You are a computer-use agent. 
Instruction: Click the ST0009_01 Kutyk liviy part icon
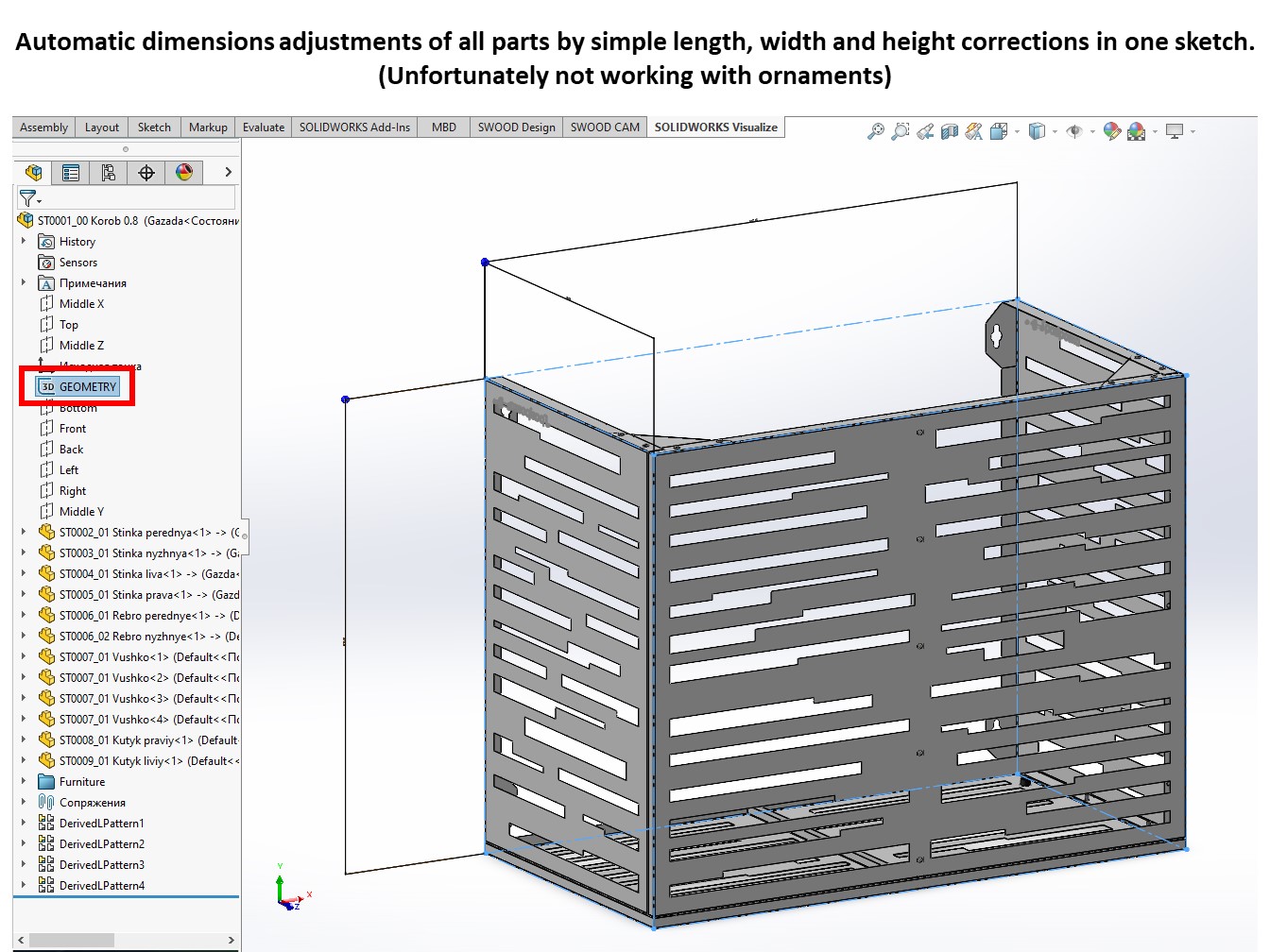point(46,761)
